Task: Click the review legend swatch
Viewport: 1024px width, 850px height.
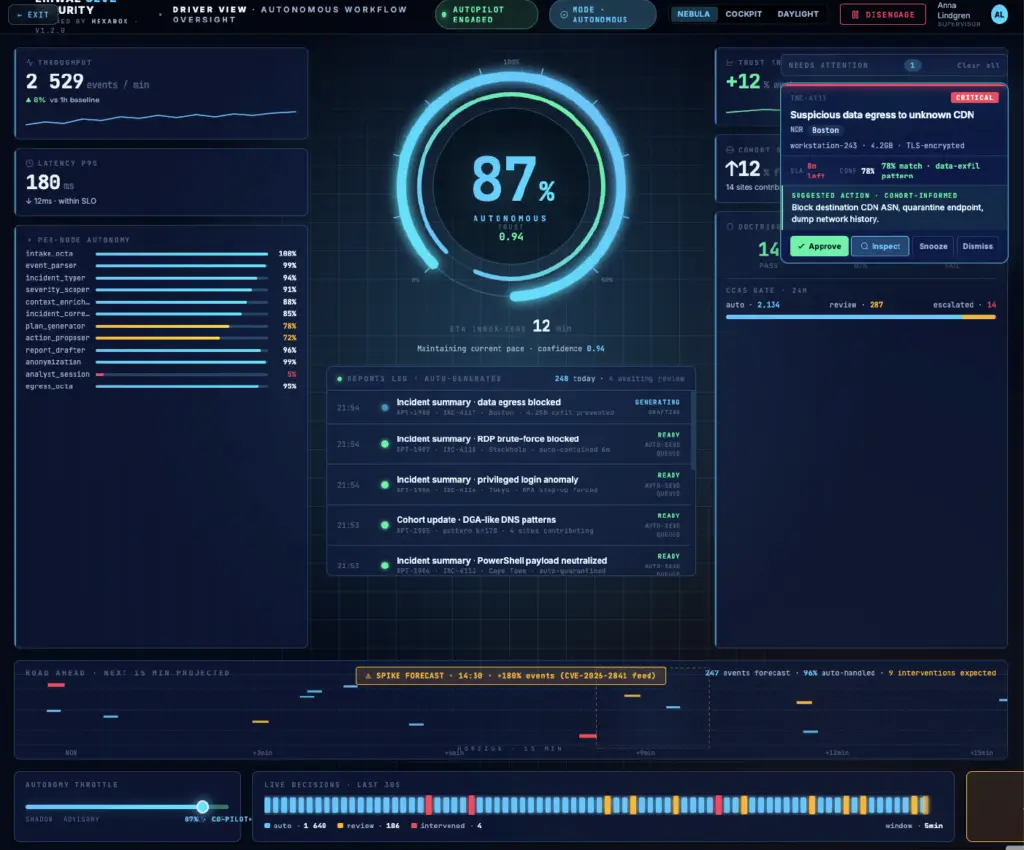Action: 340,826
